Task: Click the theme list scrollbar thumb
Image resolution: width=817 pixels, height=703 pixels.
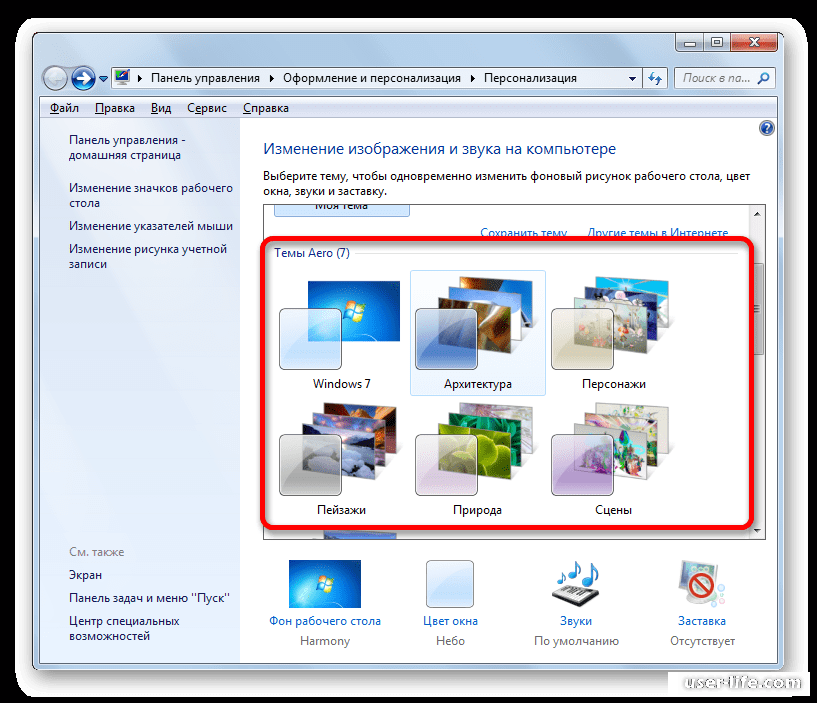Action: [x=757, y=309]
